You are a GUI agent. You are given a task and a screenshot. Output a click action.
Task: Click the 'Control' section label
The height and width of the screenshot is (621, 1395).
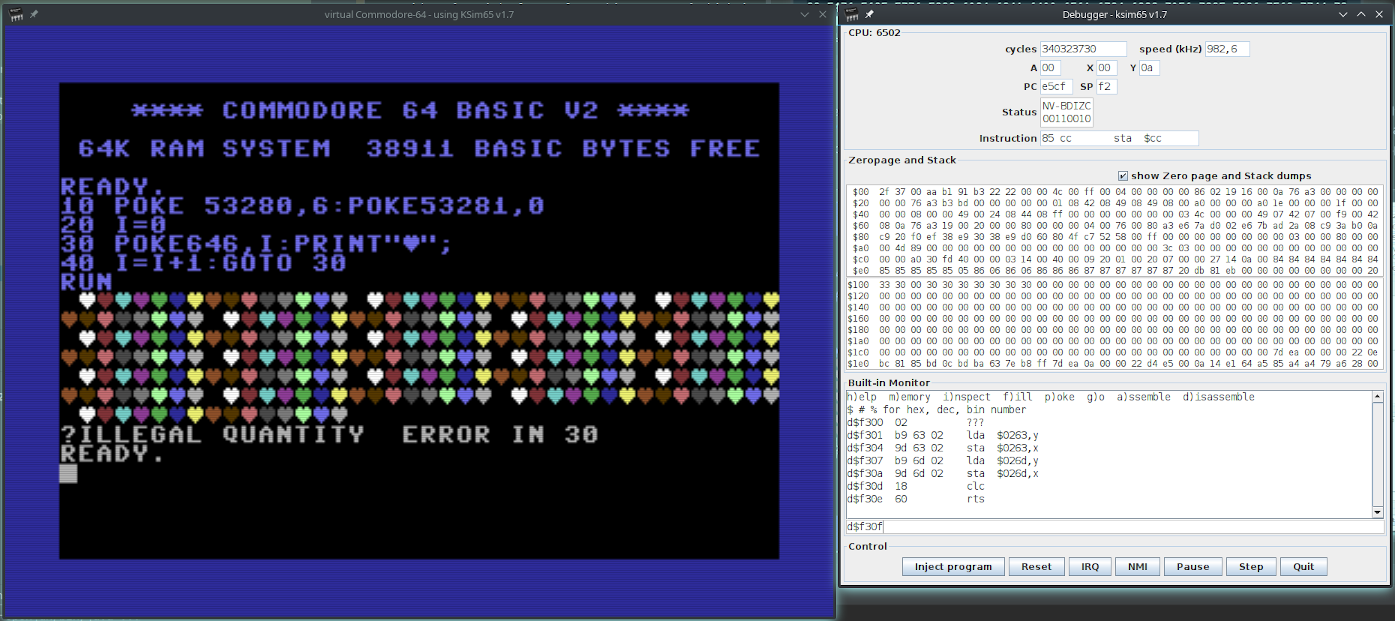pos(867,547)
